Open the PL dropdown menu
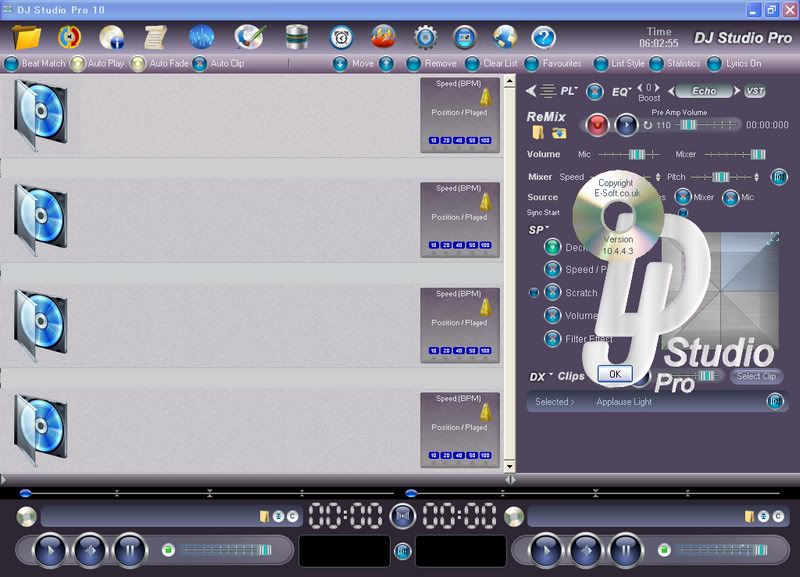The height and width of the screenshot is (577, 800). pos(569,91)
